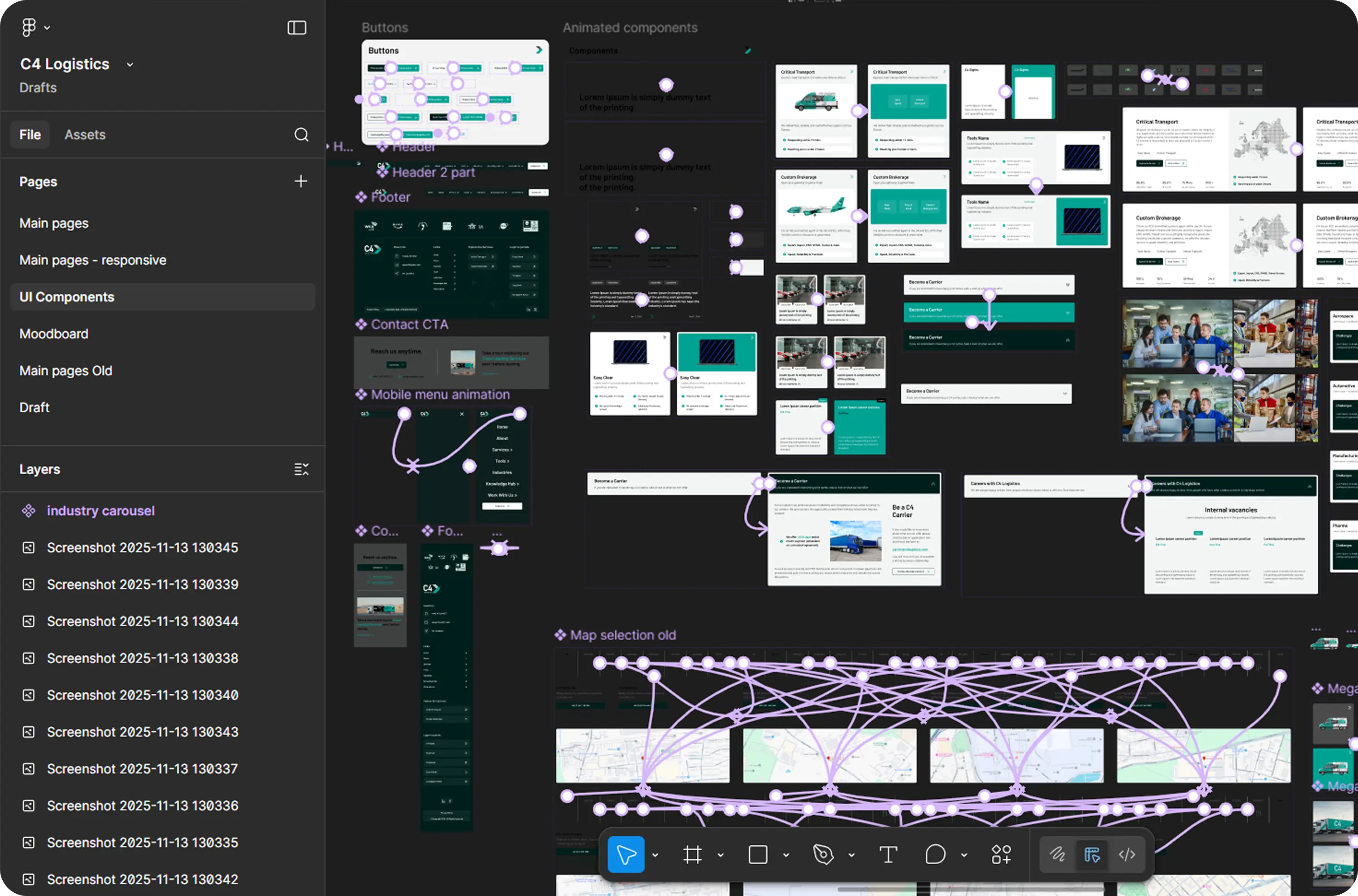Screen dimensions: 1358x896
Task: Switch to the Assets tab
Action: pos(85,134)
